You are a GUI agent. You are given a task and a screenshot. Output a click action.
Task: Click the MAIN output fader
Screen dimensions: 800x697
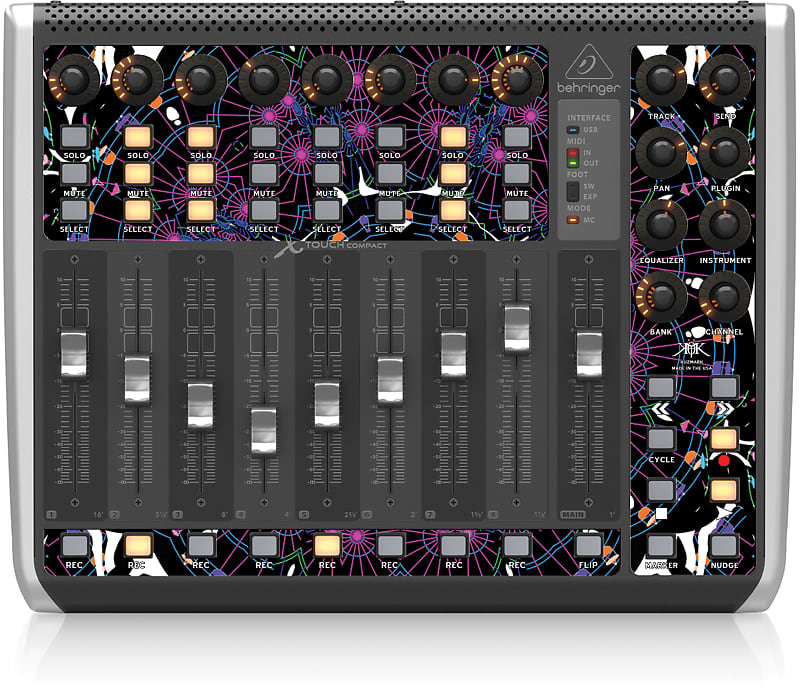point(589,355)
